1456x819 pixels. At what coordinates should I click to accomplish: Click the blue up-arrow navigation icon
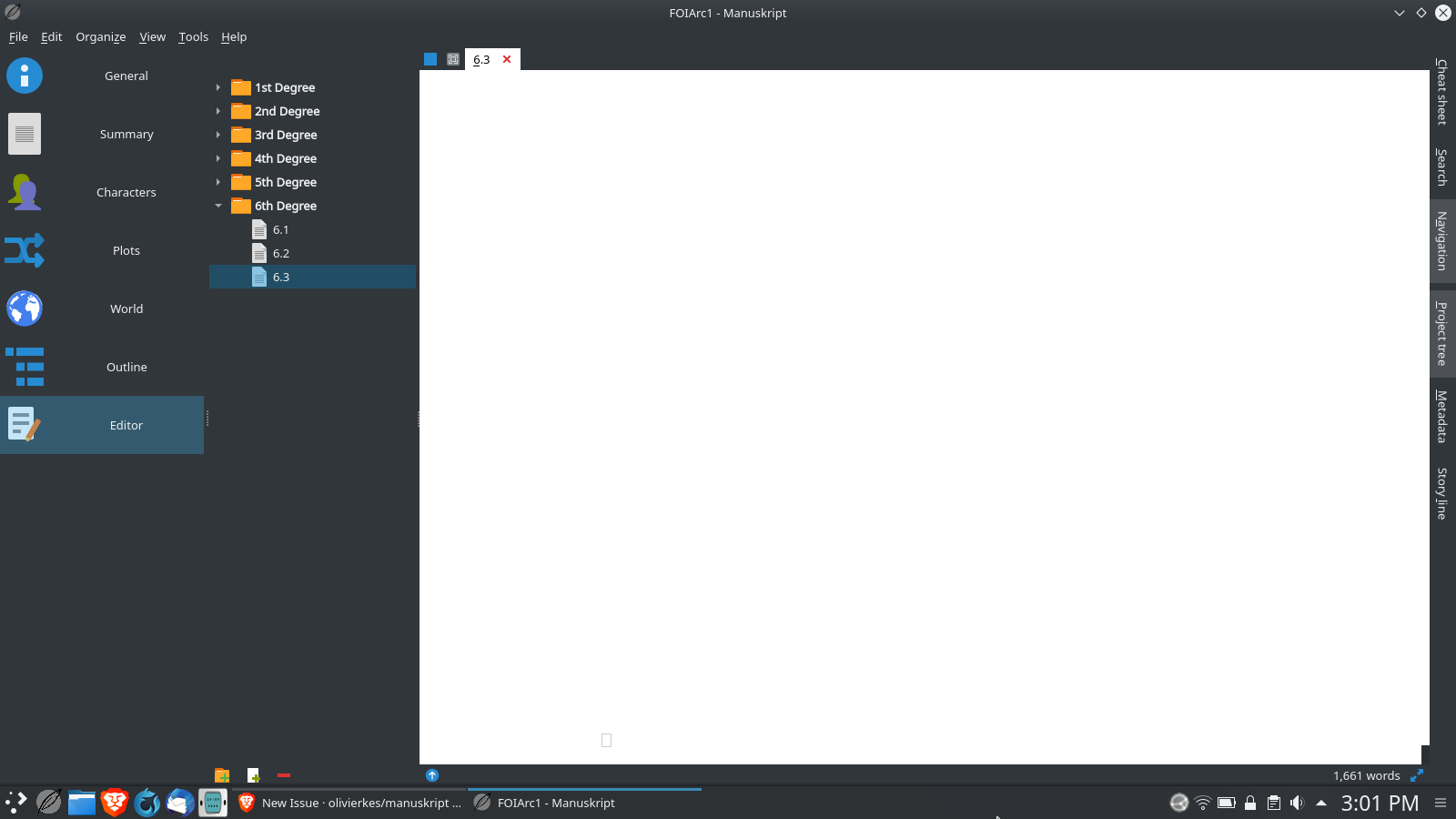click(x=432, y=775)
